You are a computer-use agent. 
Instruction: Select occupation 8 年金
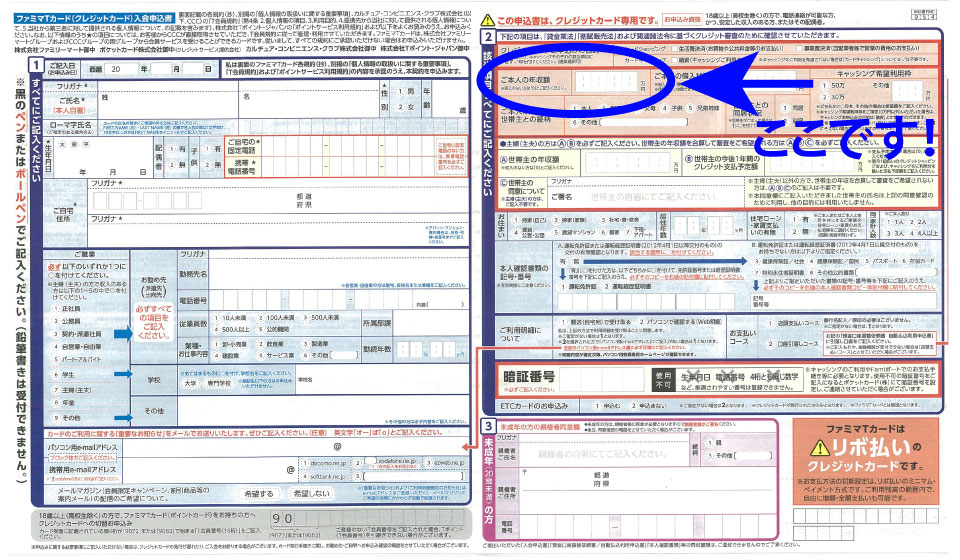point(64,403)
